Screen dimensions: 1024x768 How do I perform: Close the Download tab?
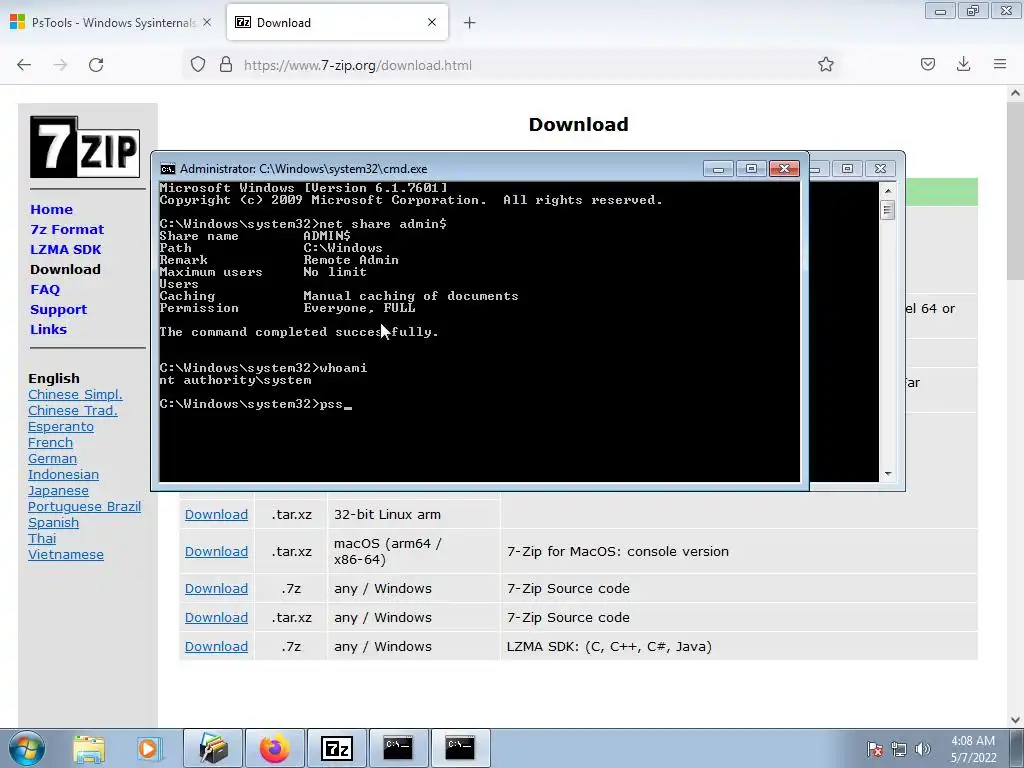pos(432,22)
